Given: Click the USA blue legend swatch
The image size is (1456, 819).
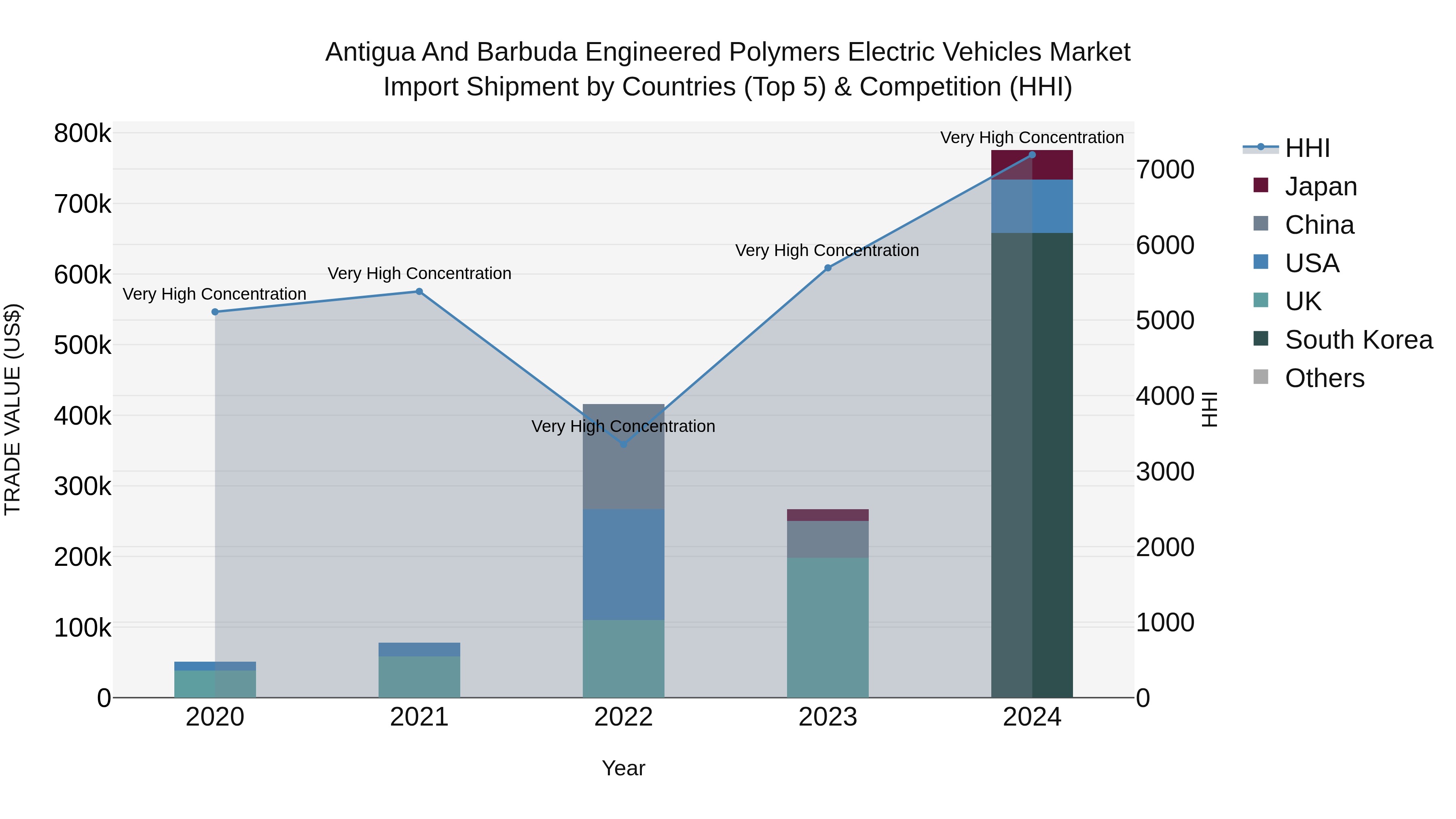Looking at the screenshot, I should pyautogui.click(x=1260, y=262).
